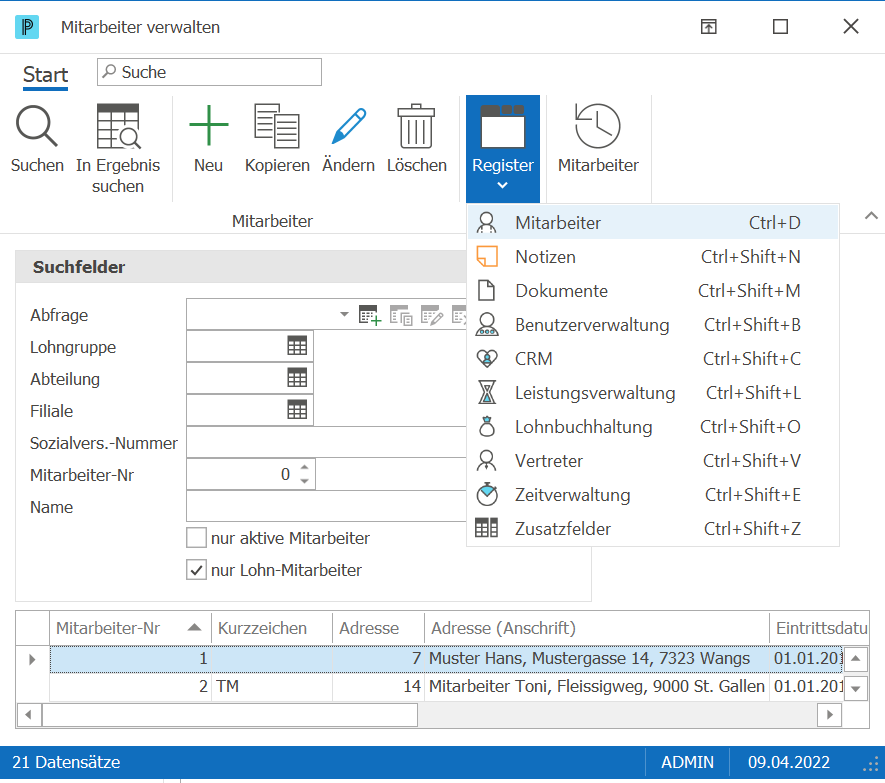Screen dimensions: 885x783
Task: Uncheck nur Lohn-Mitarbeiter checkbox
Action: [196, 570]
